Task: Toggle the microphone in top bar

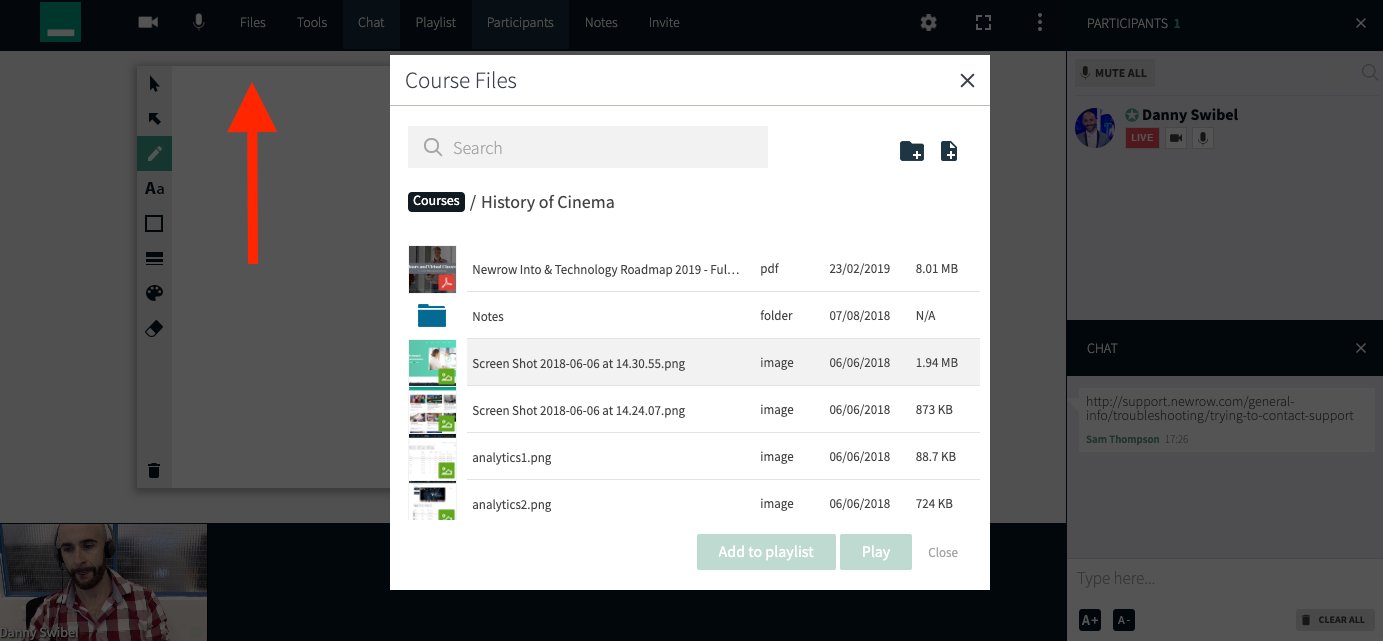Action: click(x=199, y=22)
